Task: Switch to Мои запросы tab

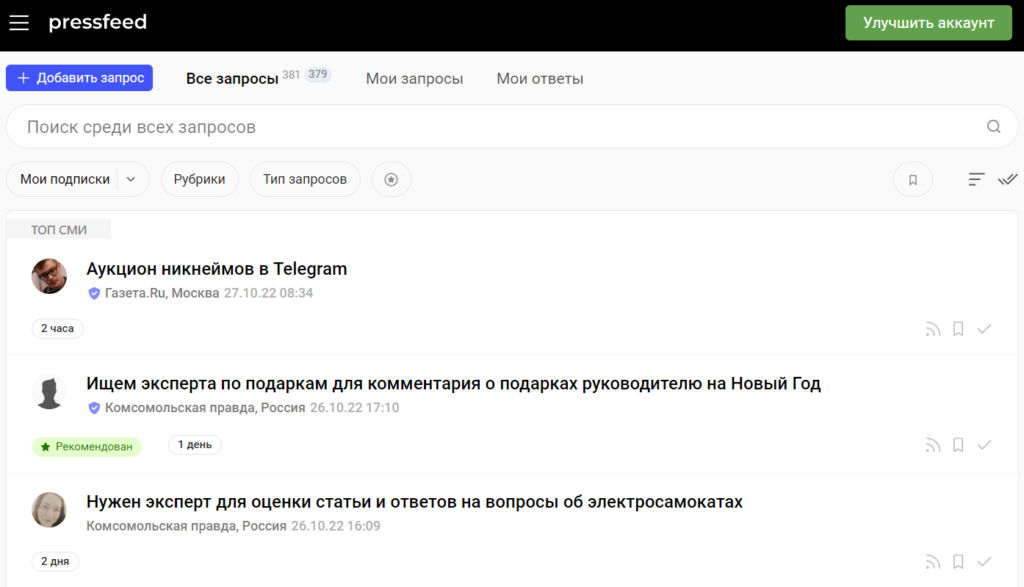Action: [414, 78]
